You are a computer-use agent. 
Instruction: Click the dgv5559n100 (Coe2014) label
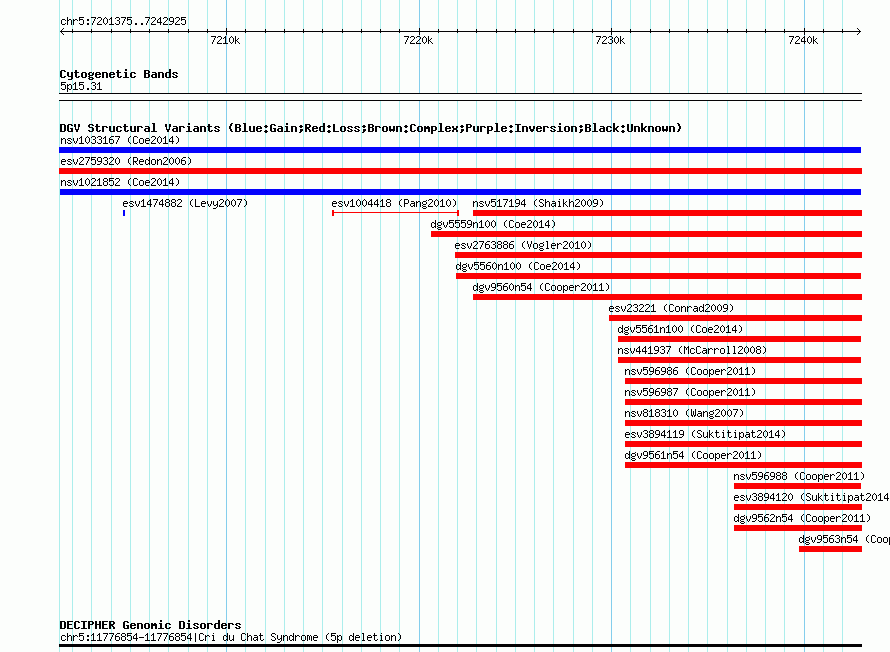[x=493, y=224]
